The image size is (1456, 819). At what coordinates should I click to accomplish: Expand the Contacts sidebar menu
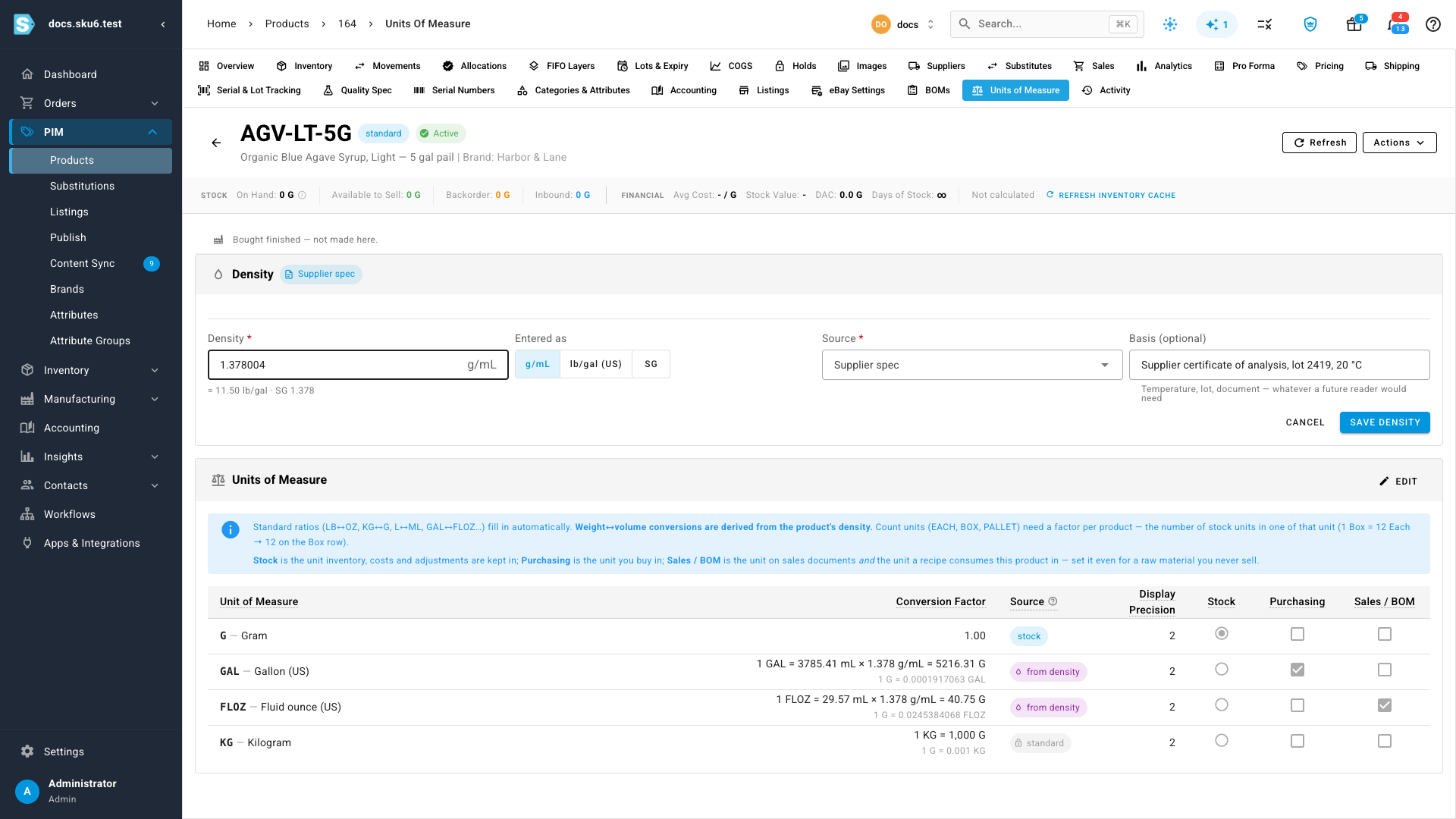point(90,485)
